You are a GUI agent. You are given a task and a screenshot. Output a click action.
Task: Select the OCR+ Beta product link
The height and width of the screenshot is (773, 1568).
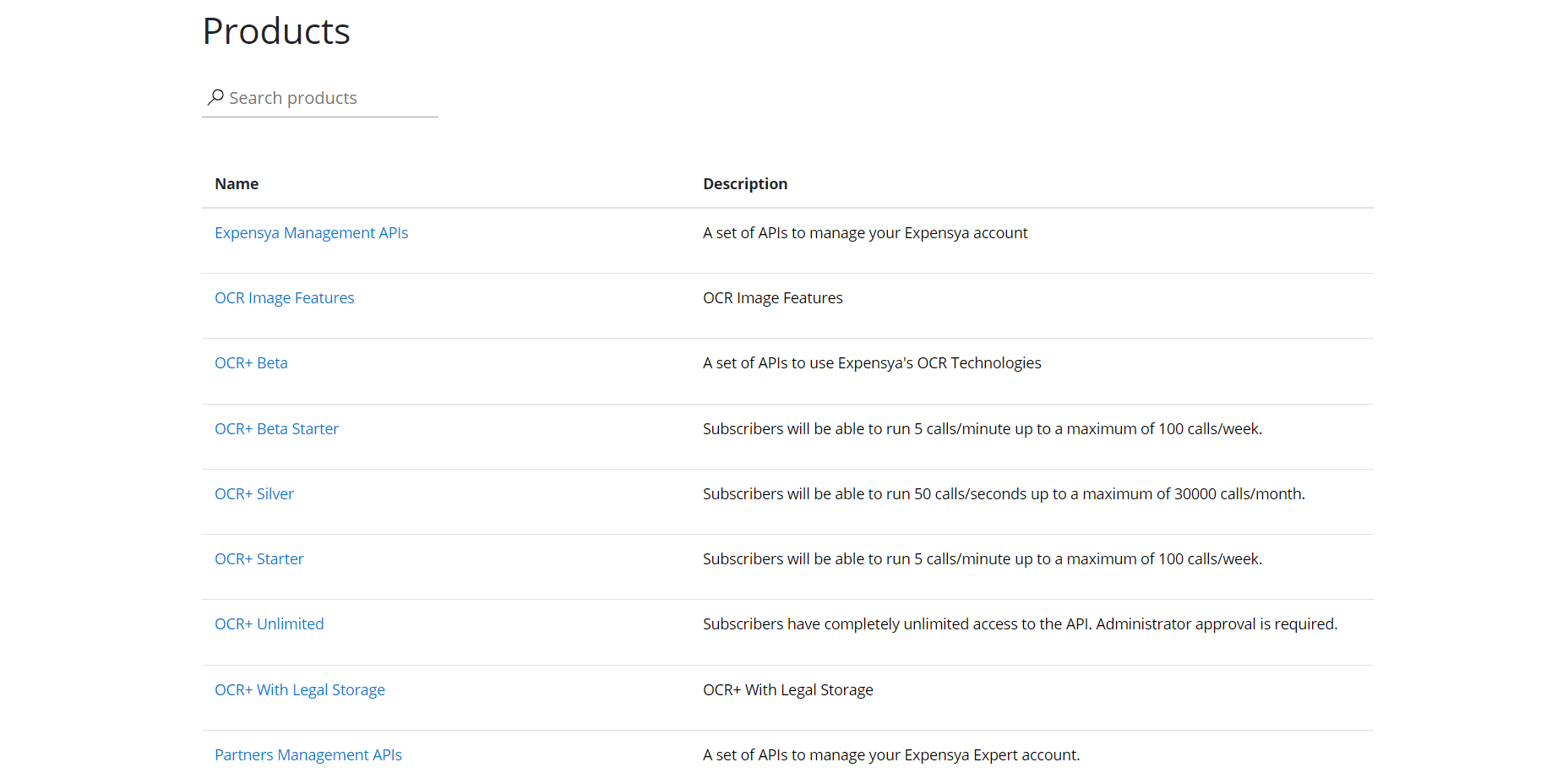coord(251,363)
